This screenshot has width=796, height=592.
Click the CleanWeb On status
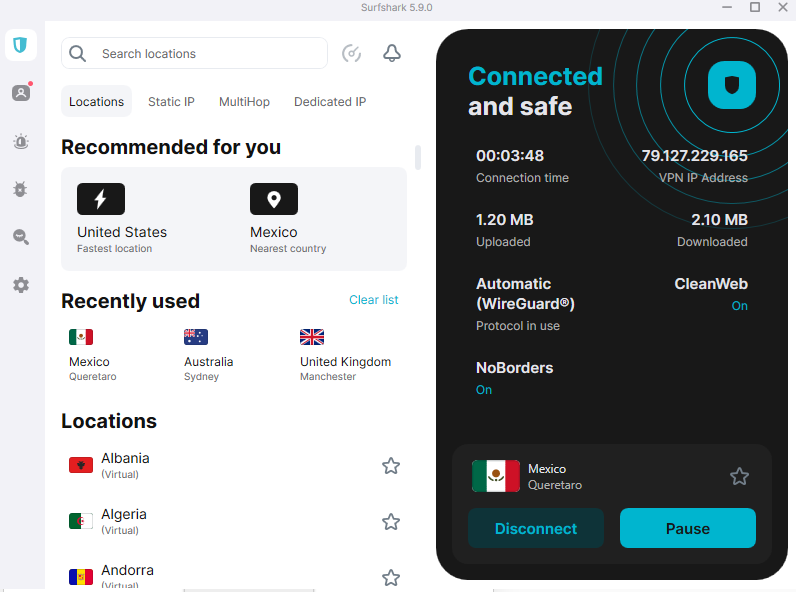(x=739, y=306)
